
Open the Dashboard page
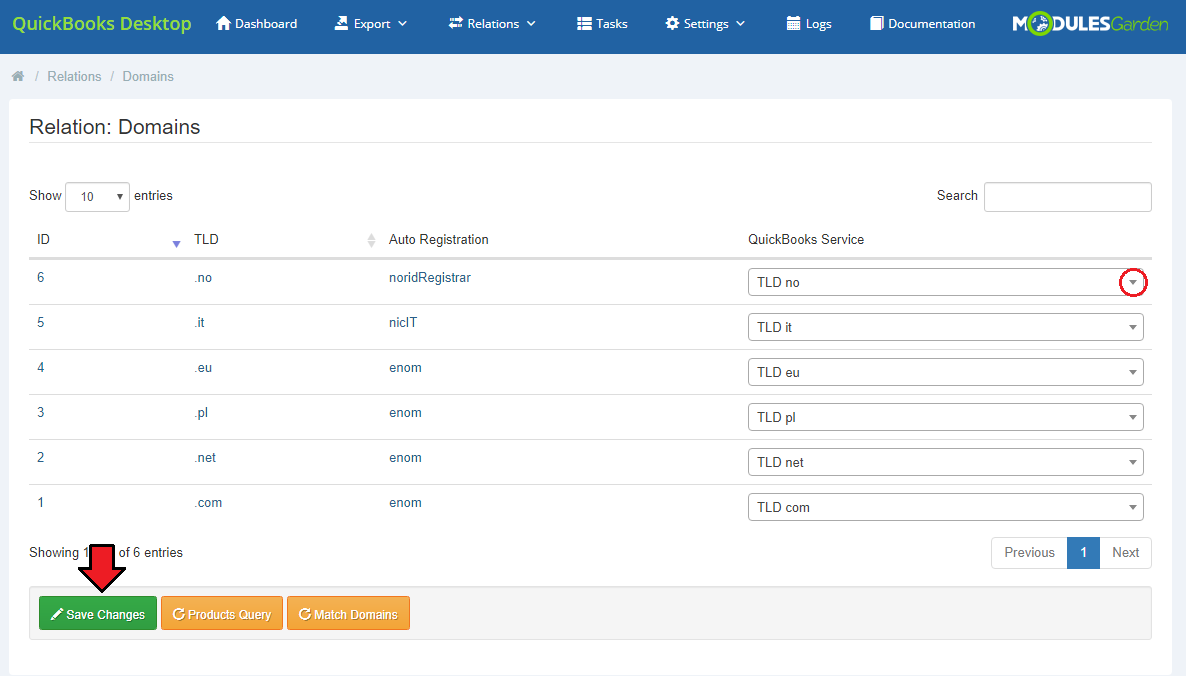256,24
